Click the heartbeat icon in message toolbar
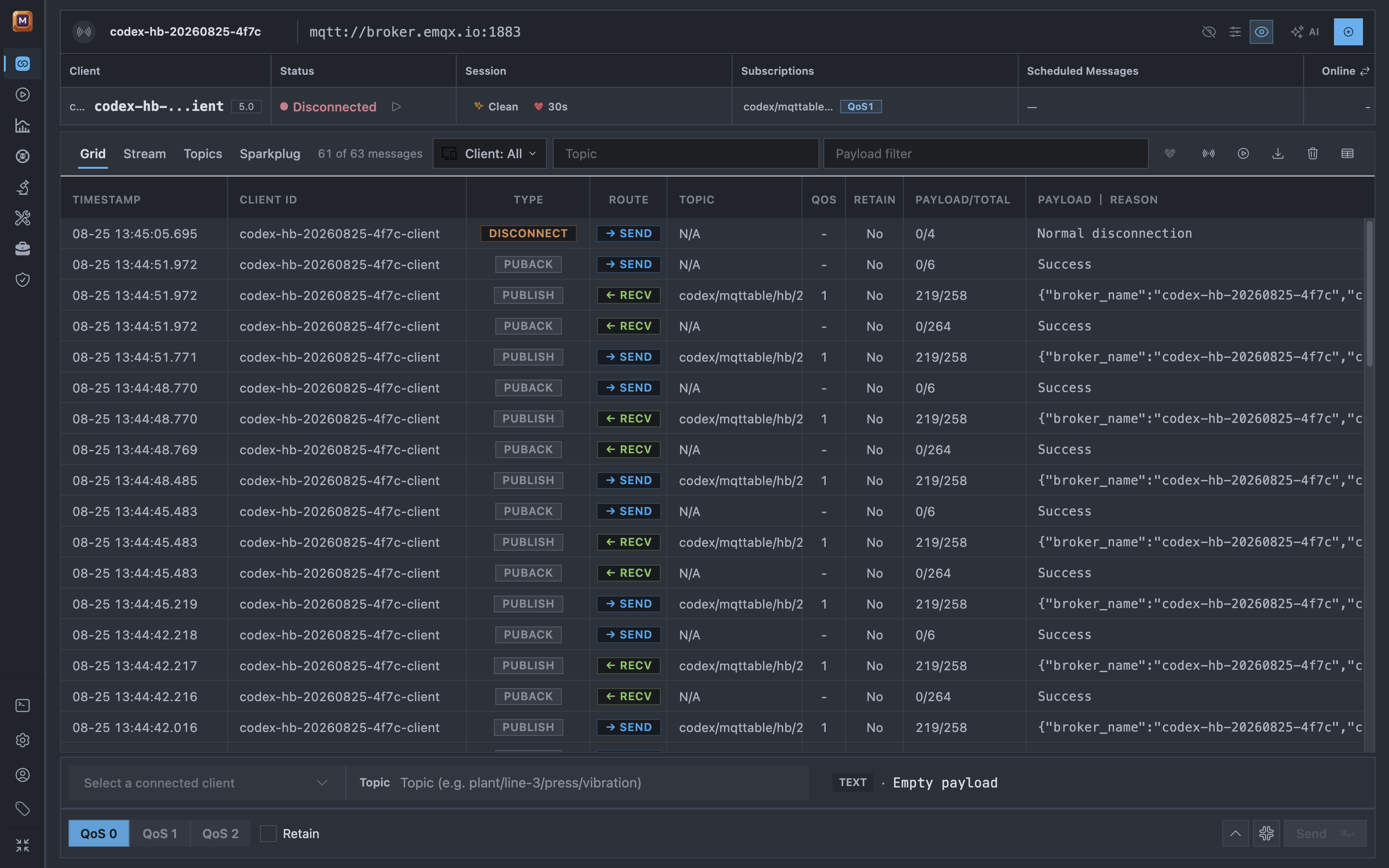Image resolution: width=1389 pixels, height=868 pixels. tap(1170, 153)
